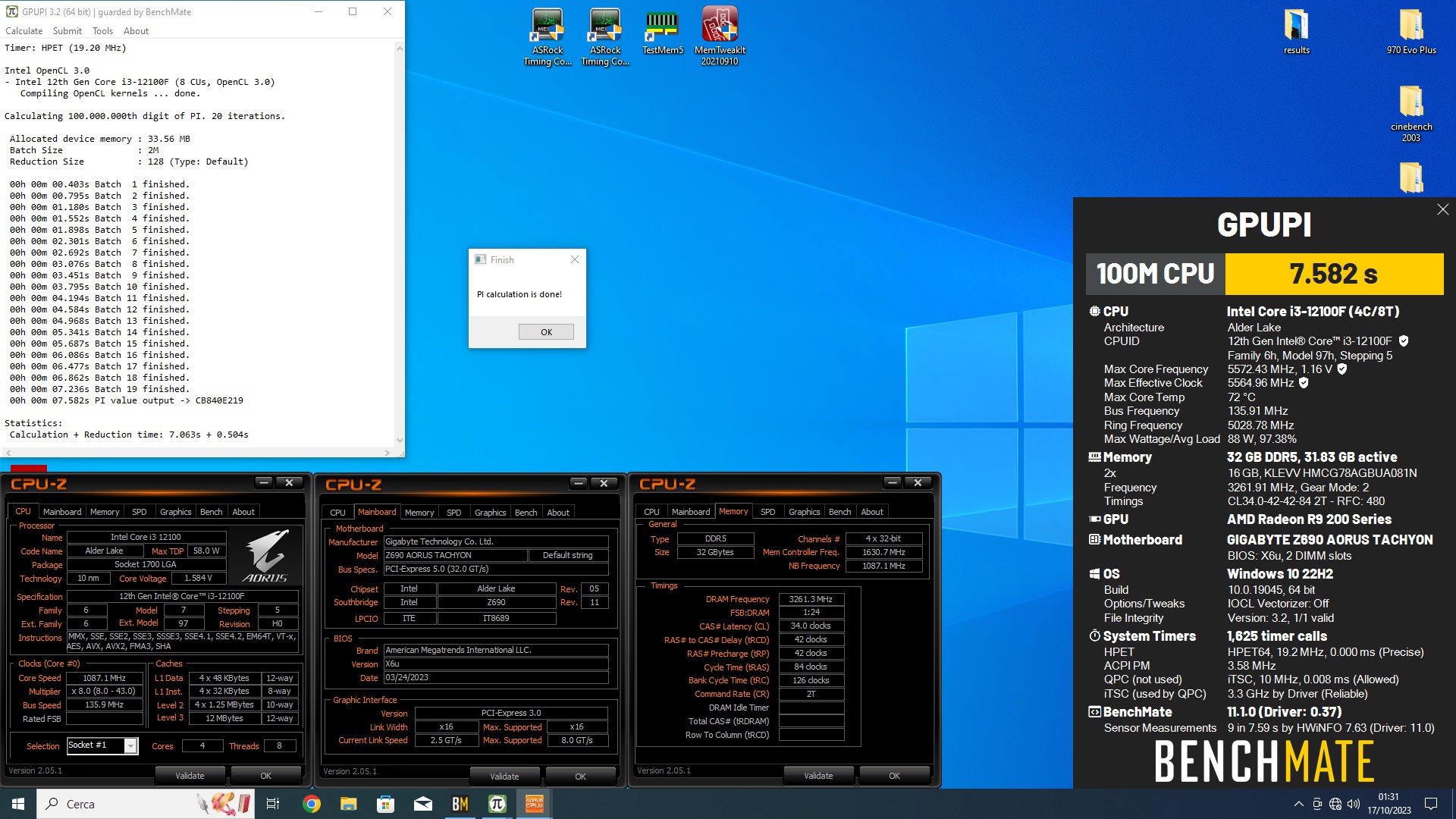Viewport: 1456px width, 819px height.
Task: Click Validate in the left CPU-Z window
Action: [190, 776]
